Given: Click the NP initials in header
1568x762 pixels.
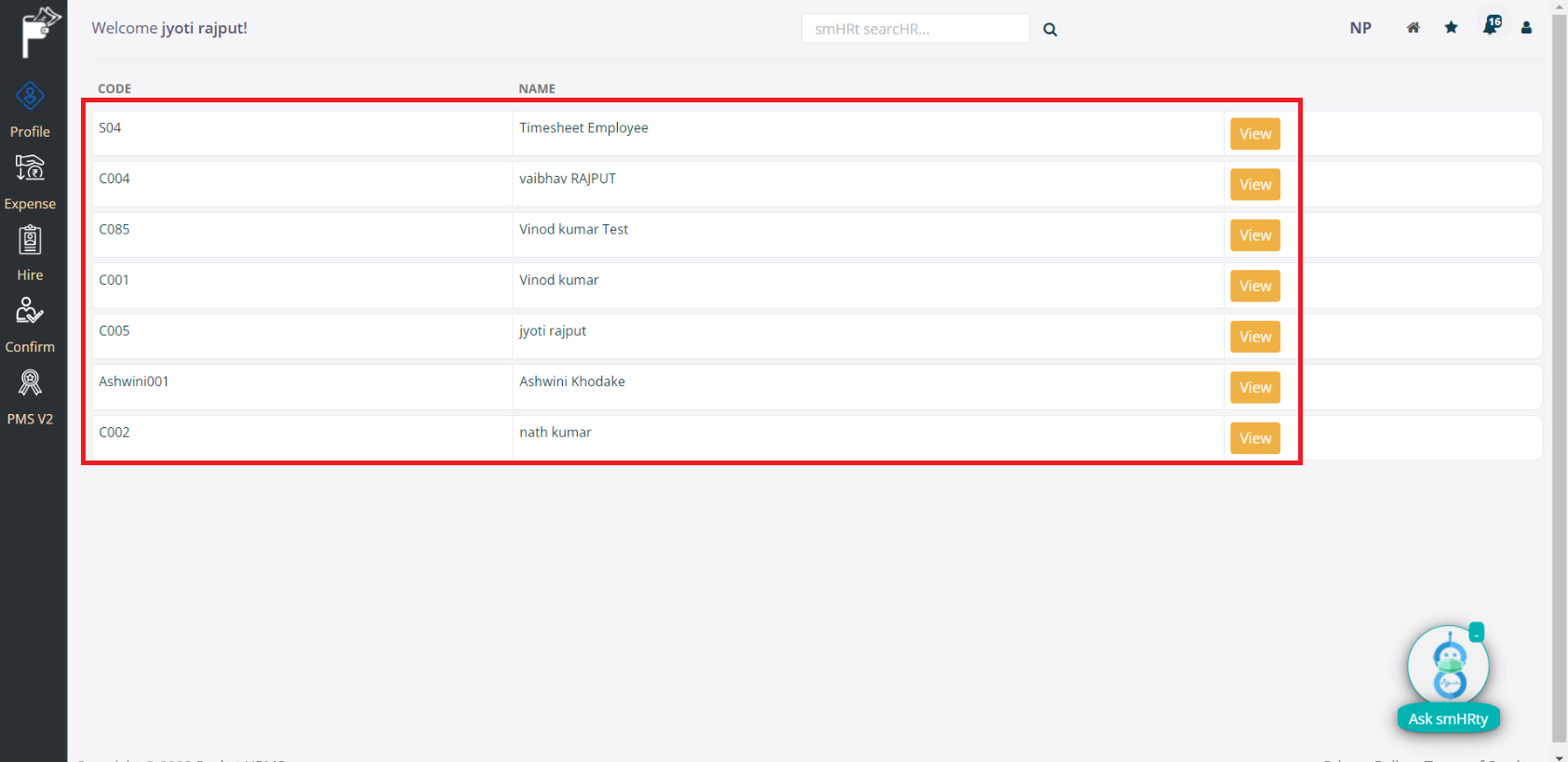Looking at the screenshot, I should (x=1360, y=28).
